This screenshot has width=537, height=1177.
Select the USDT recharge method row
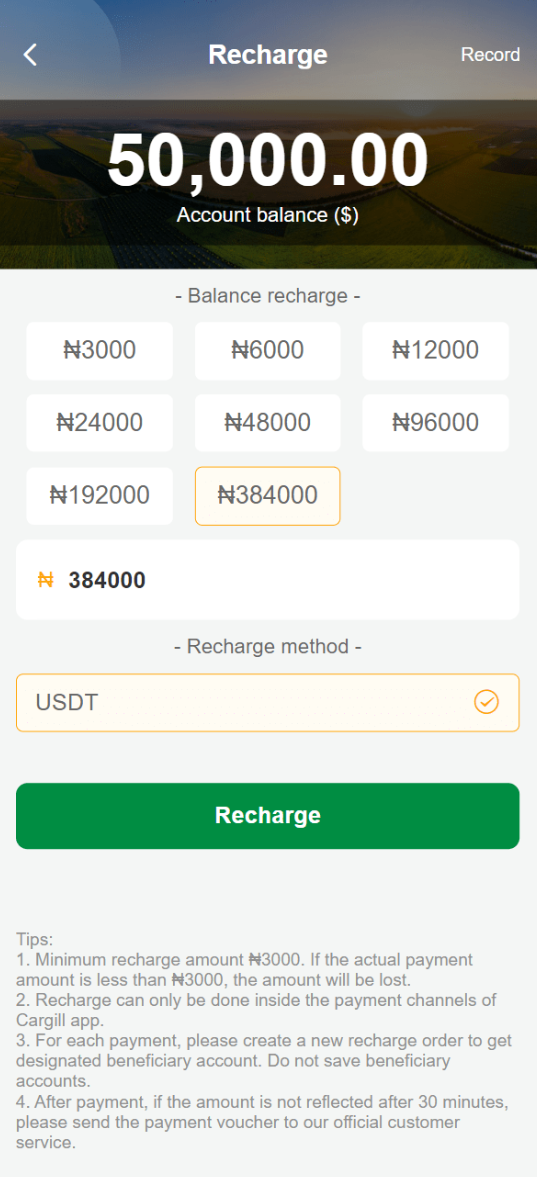pos(267,703)
